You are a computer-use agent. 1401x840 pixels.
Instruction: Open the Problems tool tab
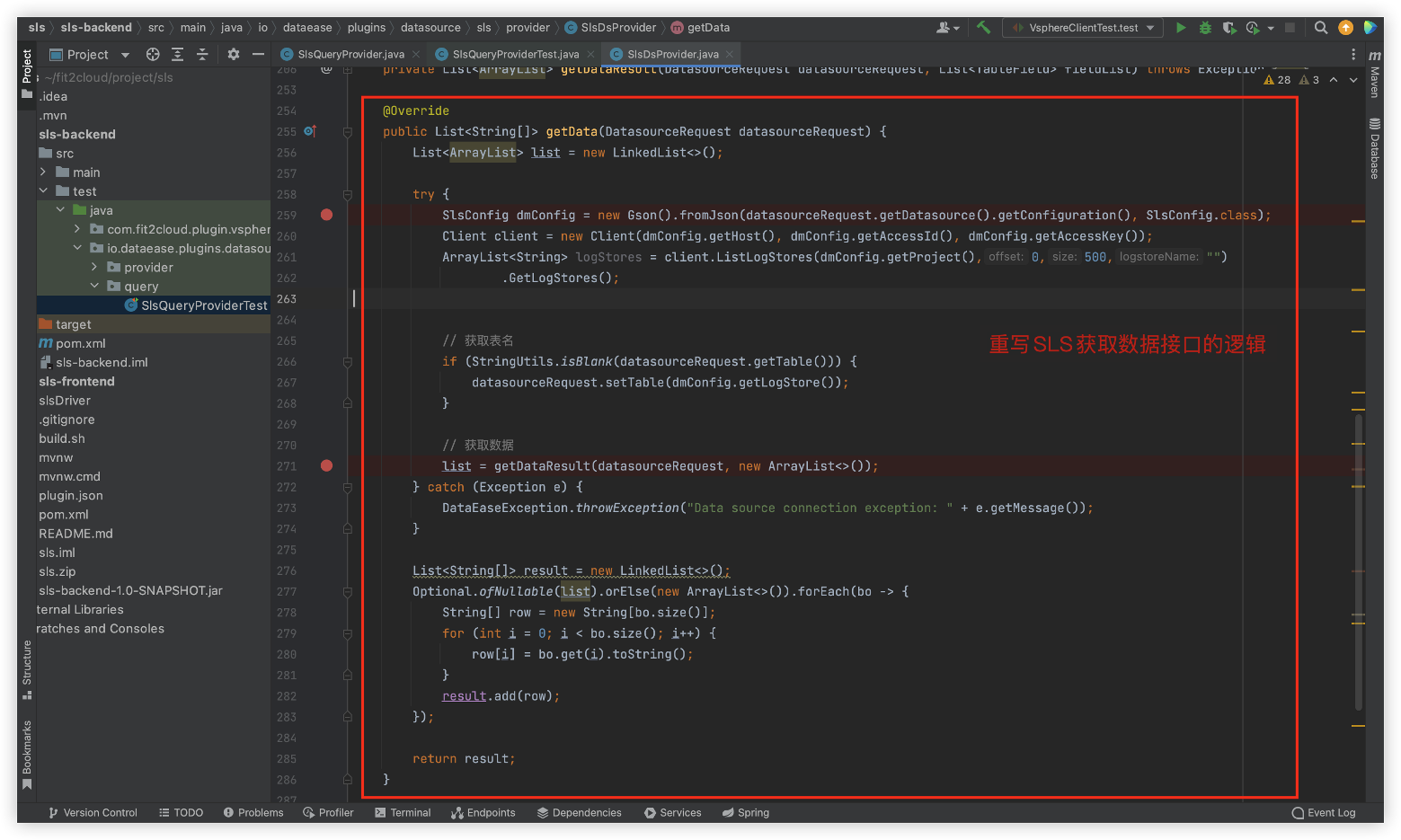[253, 813]
